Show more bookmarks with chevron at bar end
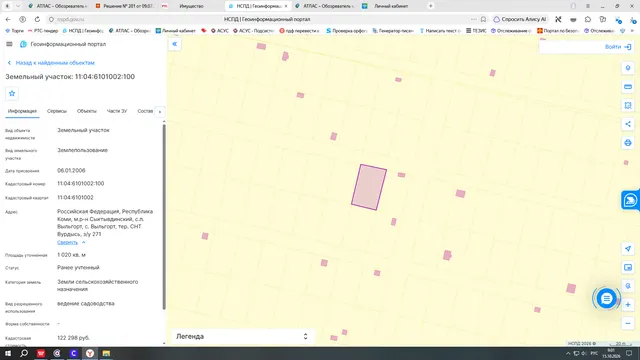The height and width of the screenshot is (360, 640). 632,31
